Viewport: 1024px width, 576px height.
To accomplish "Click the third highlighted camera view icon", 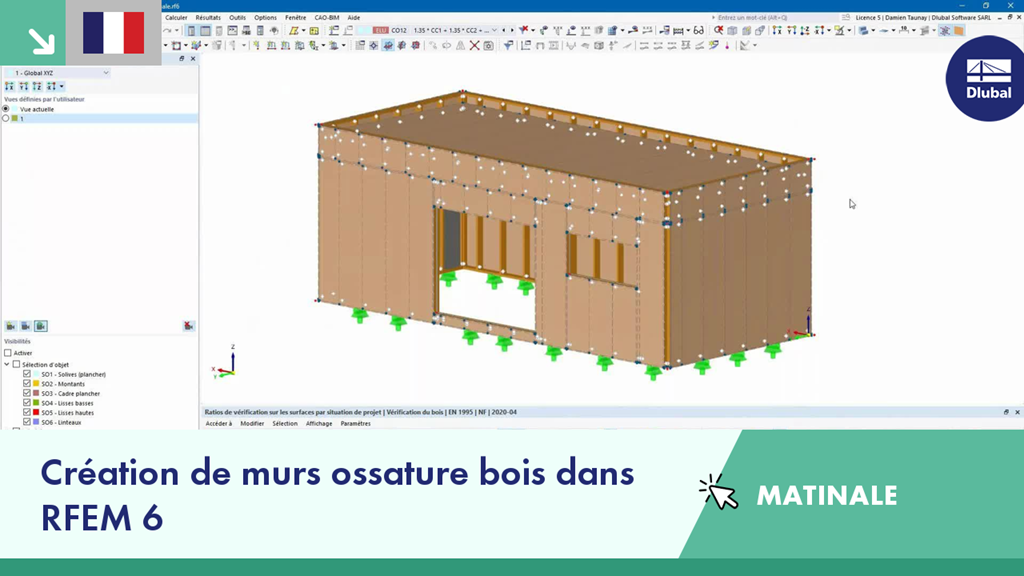I will tap(40, 326).
